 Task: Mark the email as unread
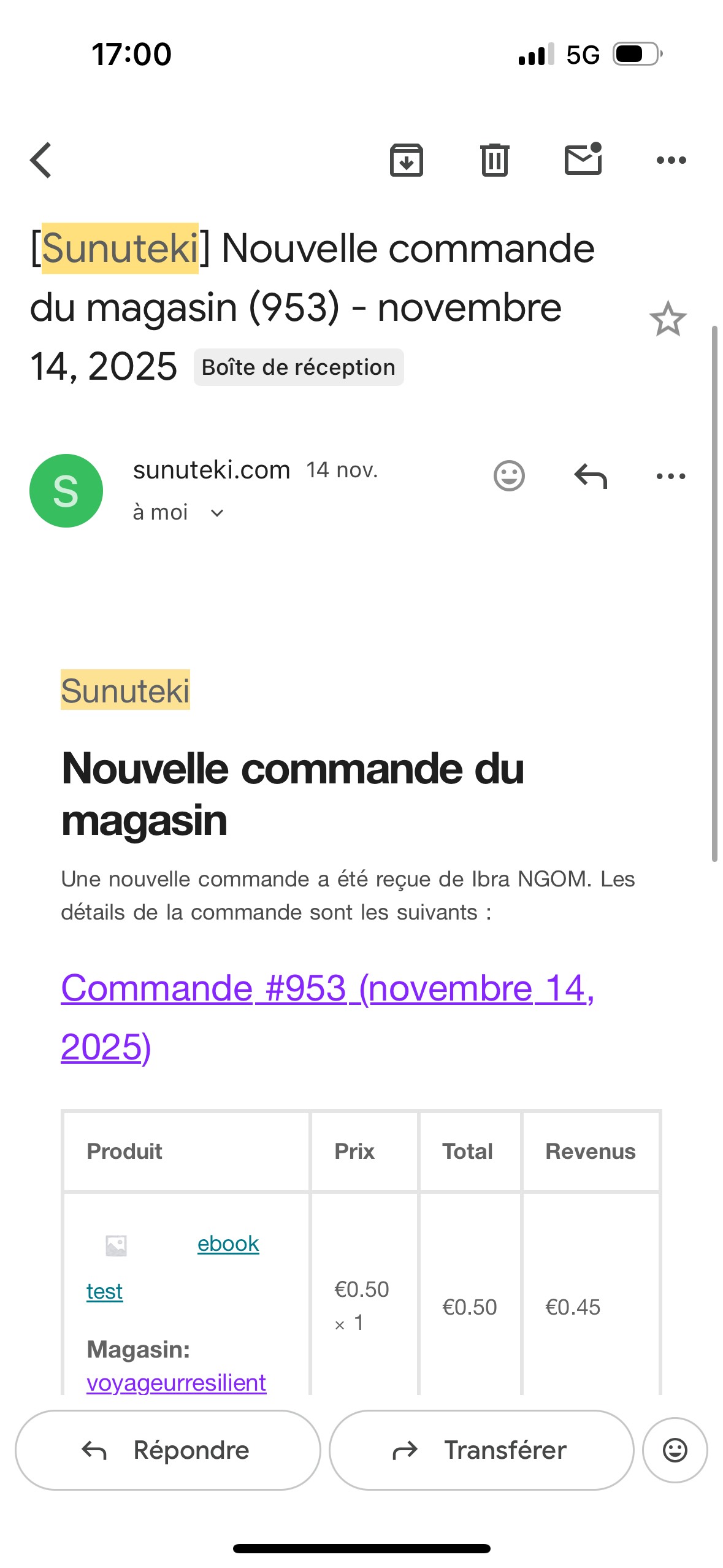[583, 160]
